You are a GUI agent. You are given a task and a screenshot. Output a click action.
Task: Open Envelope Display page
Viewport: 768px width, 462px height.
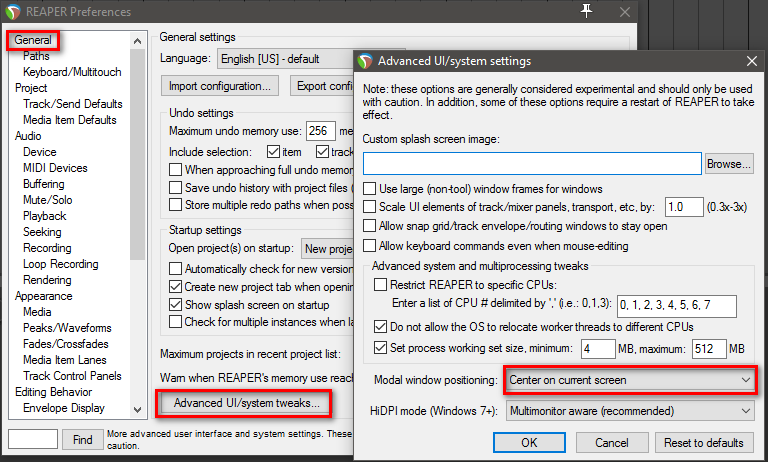64,408
